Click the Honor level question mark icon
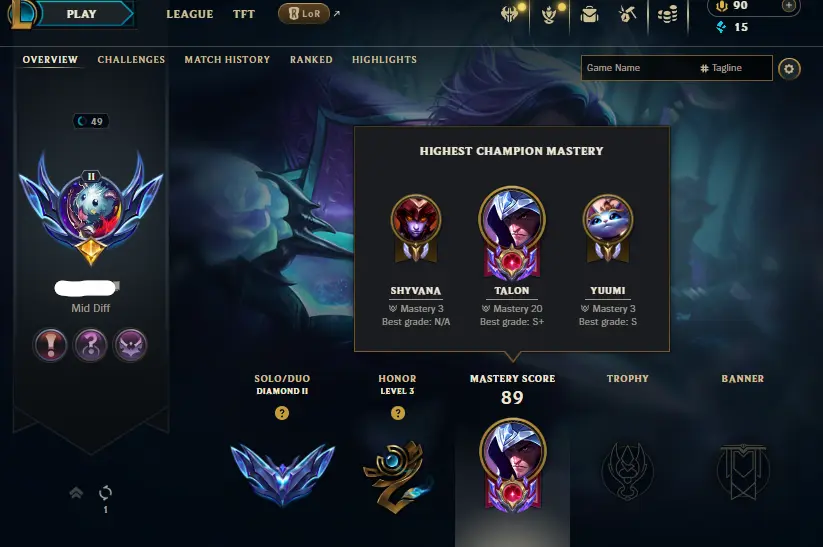This screenshot has height=547, width=823. tap(398, 413)
